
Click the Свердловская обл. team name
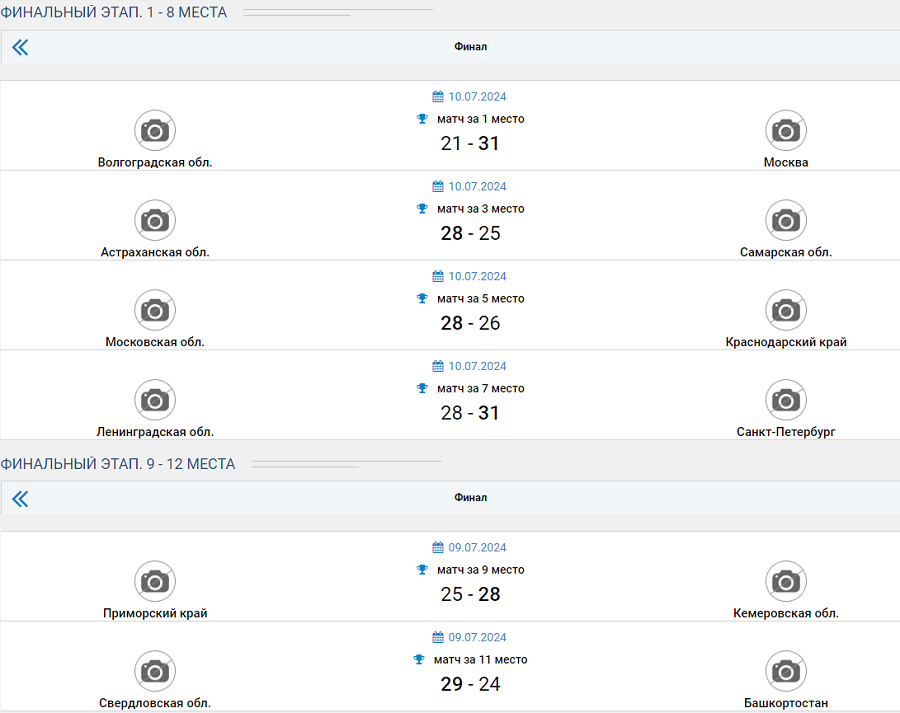click(155, 703)
